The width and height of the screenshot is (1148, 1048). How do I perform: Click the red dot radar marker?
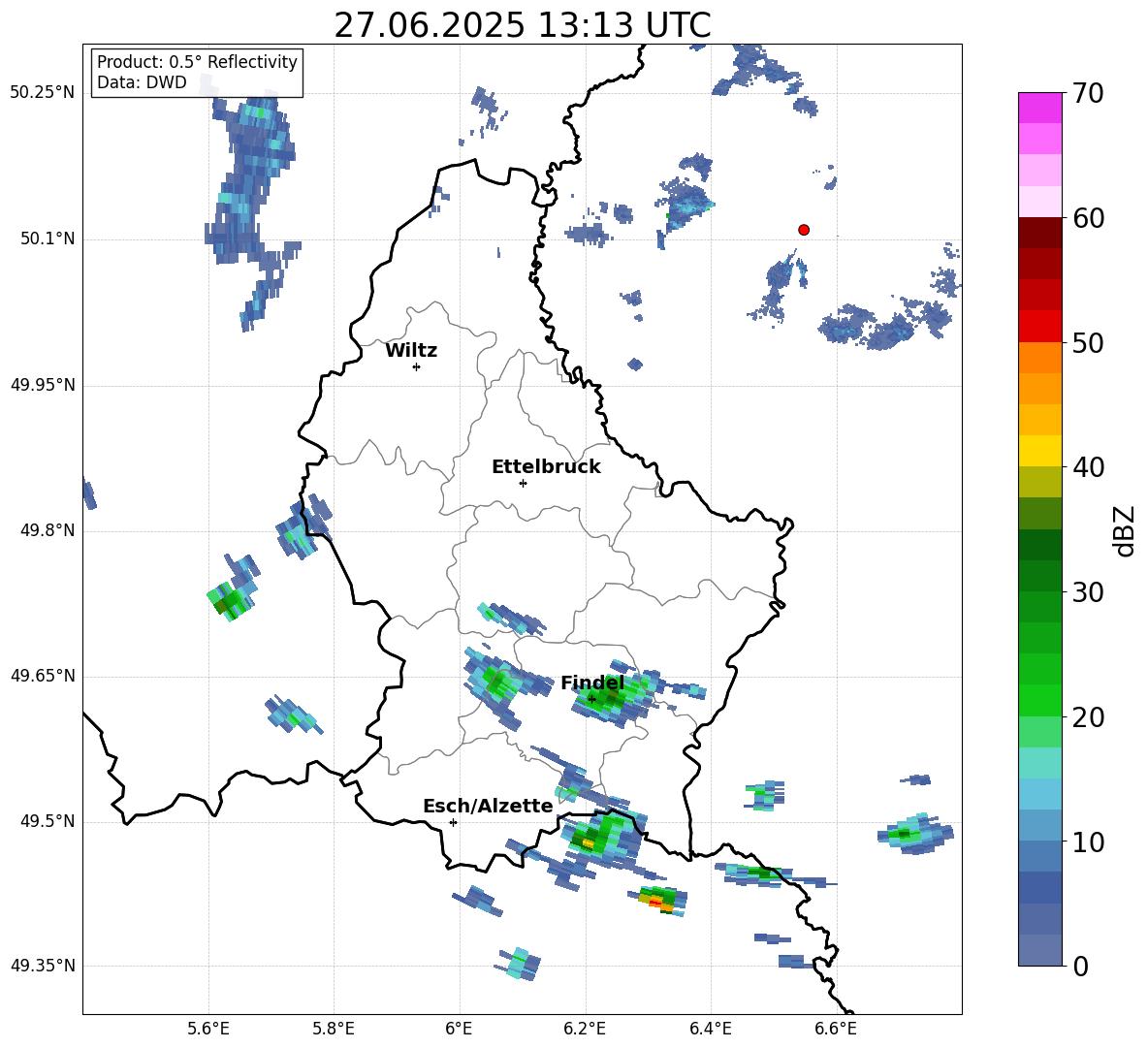click(804, 230)
